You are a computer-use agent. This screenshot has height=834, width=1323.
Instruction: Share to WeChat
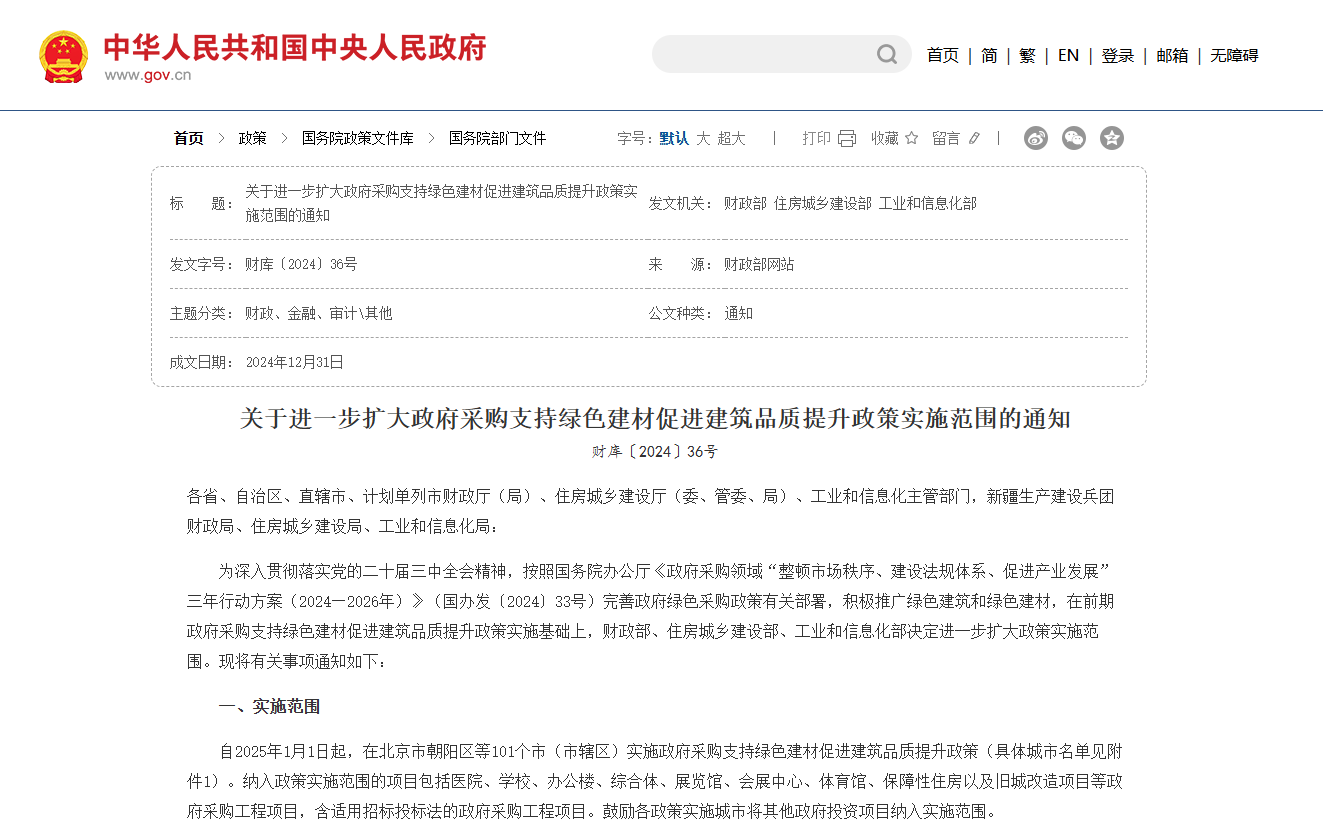(1074, 138)
